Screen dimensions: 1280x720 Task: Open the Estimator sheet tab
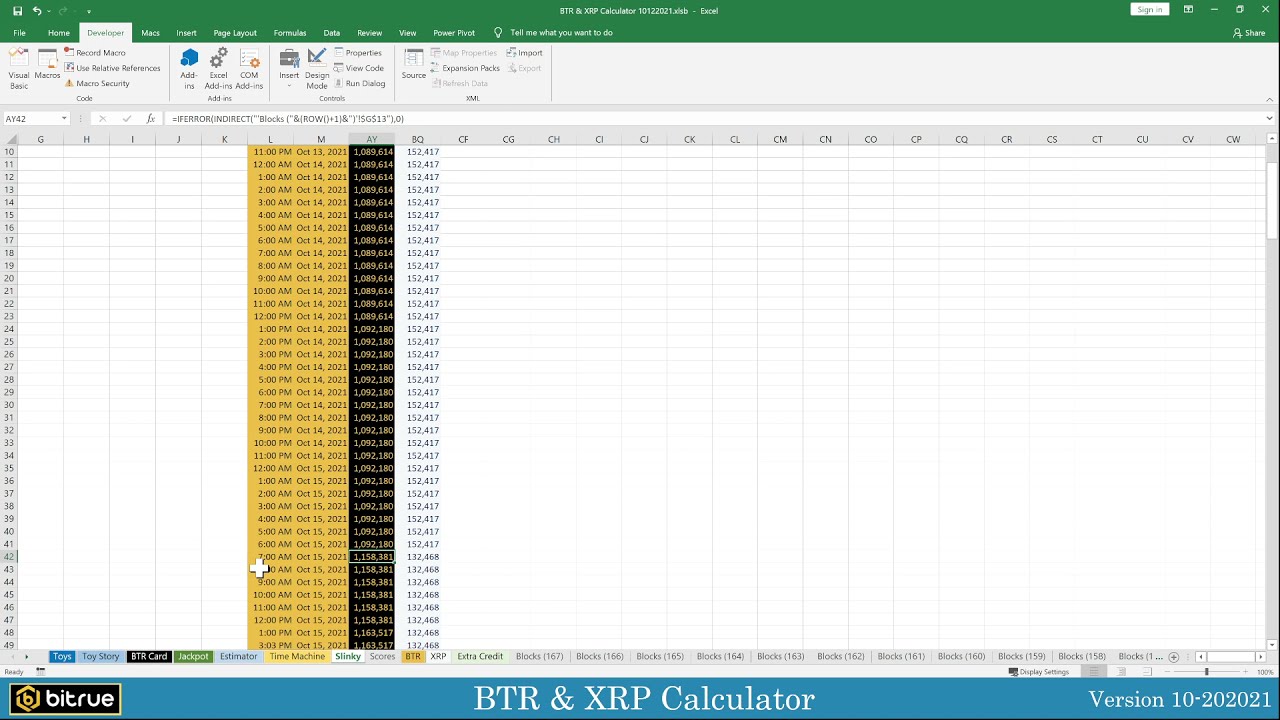(239, 657)
